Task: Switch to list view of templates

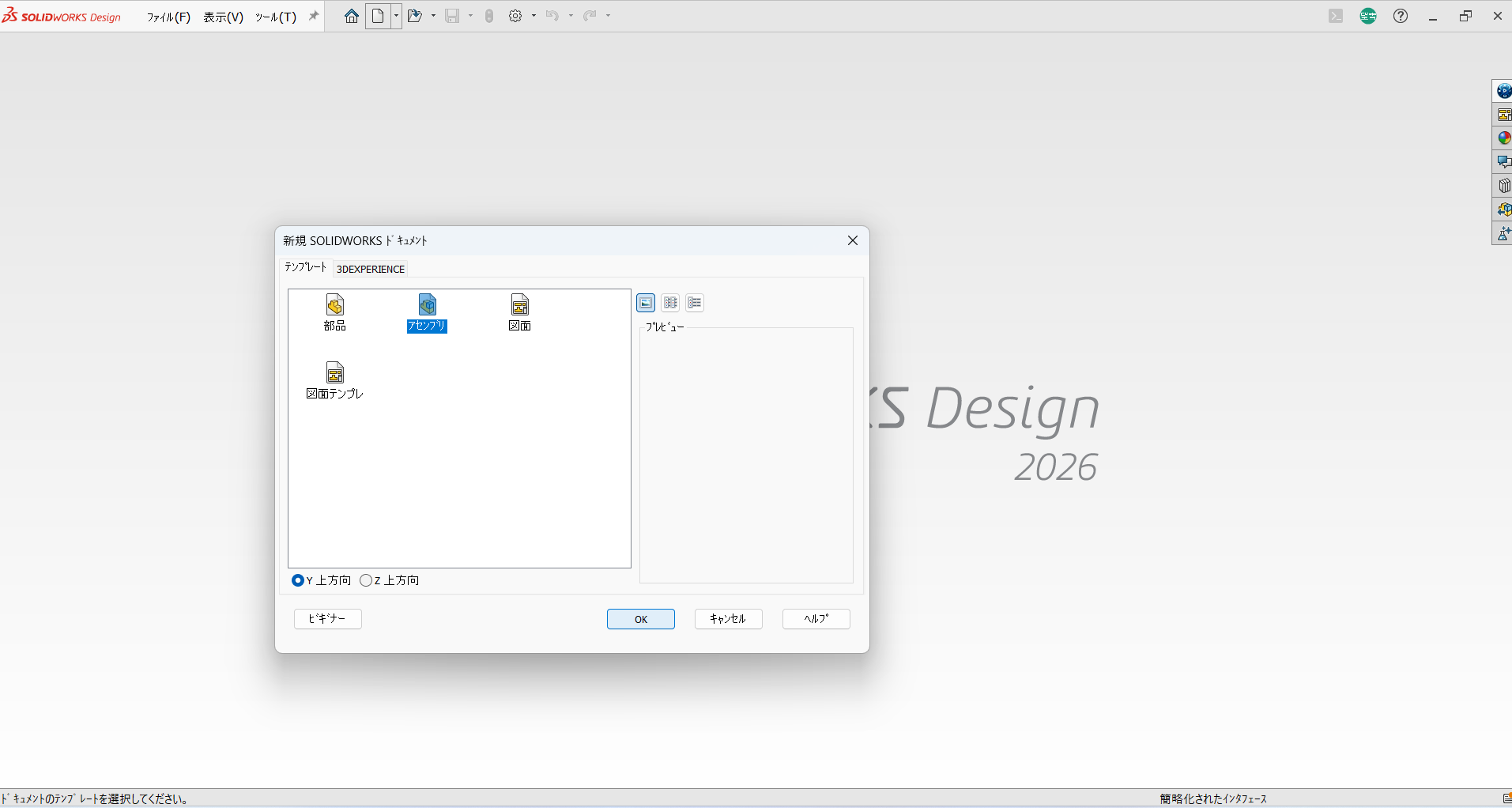Action: pyautogui.click(x=670, y=303)
